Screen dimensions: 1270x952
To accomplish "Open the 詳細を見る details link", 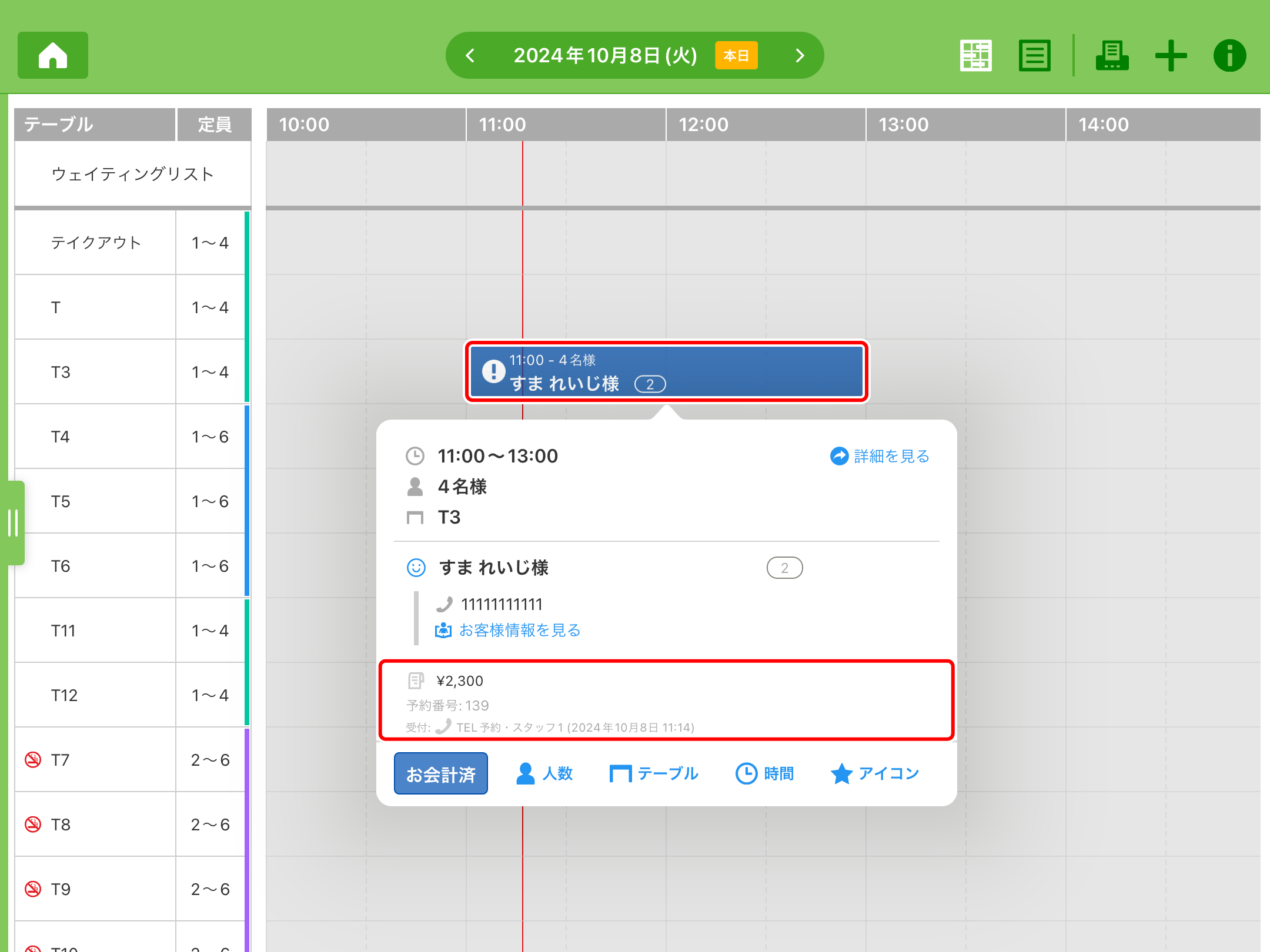I will [880, 456].
